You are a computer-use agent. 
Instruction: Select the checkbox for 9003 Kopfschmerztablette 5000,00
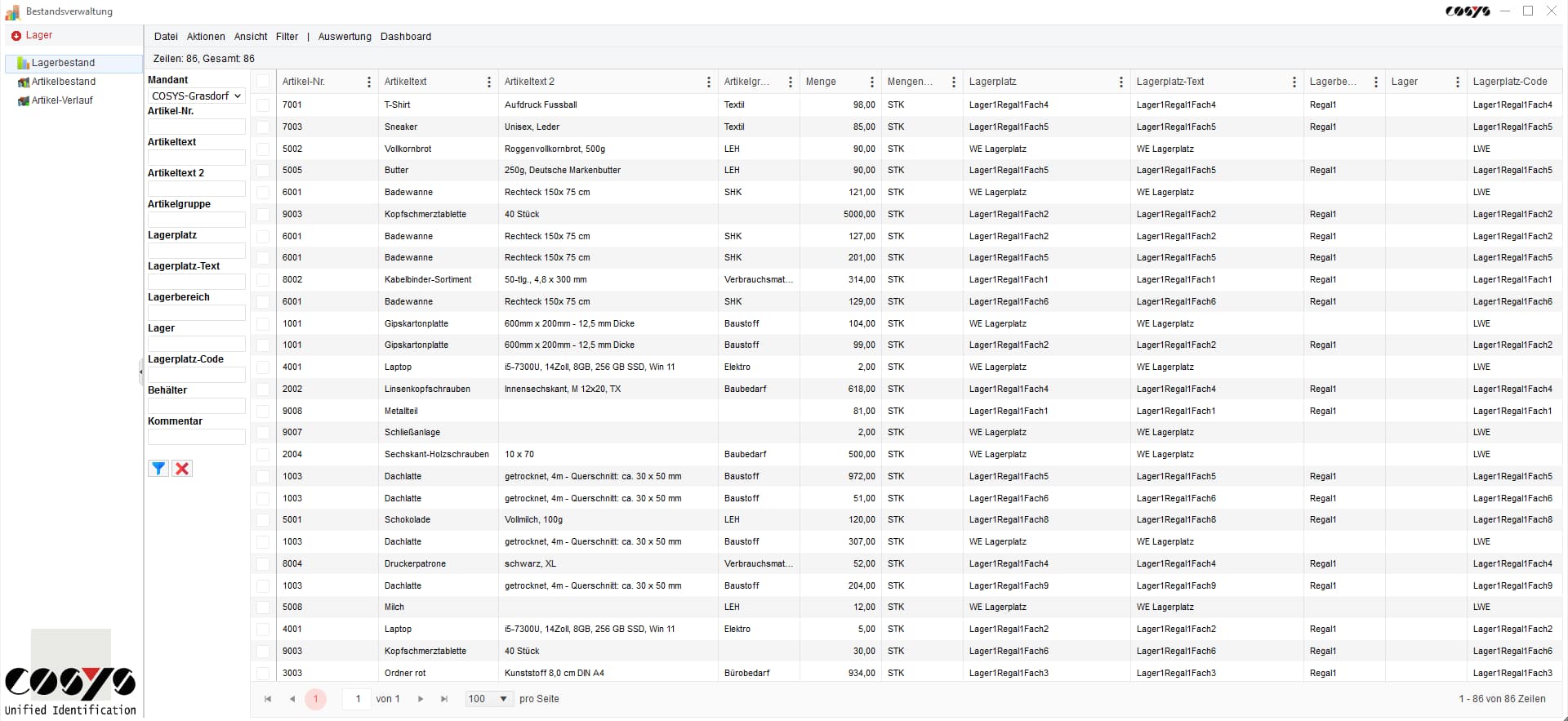click(263, 215)
